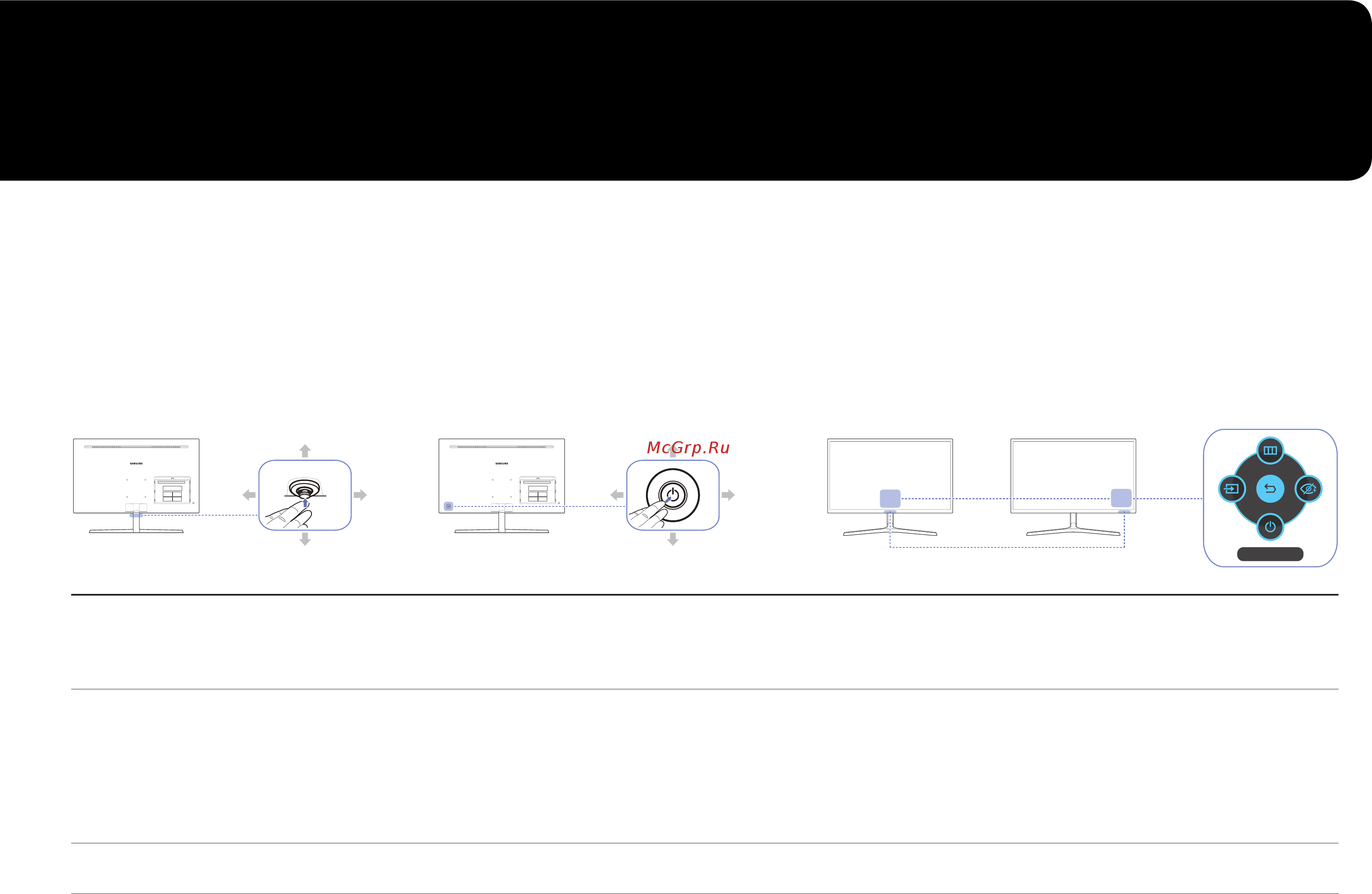This screenshot has width=1372, height=894.
Task: Select the Menu icon in the function key guide
Action: coord(1270,450)
